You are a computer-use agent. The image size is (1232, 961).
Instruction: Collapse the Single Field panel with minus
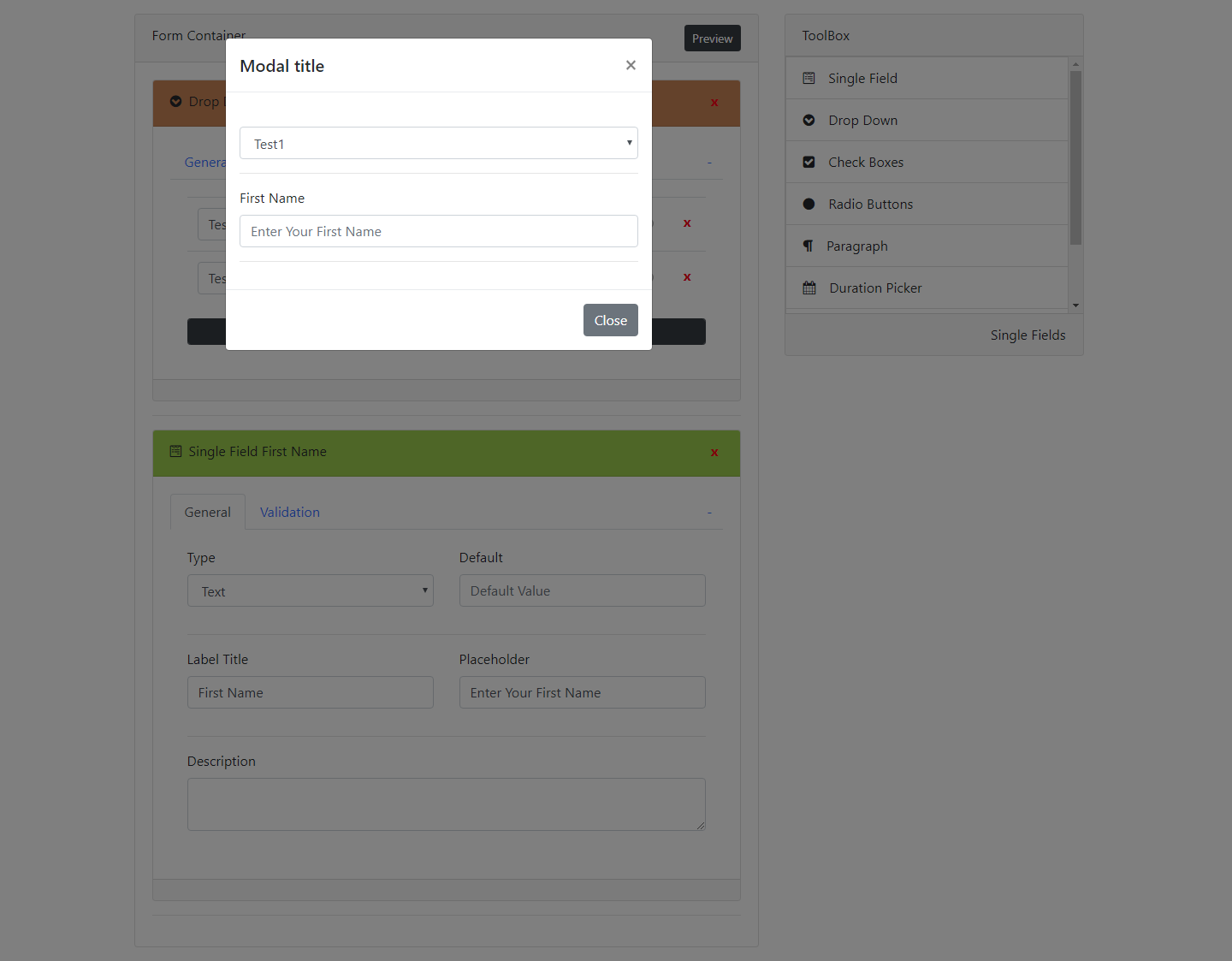click(x=709, y=512)
